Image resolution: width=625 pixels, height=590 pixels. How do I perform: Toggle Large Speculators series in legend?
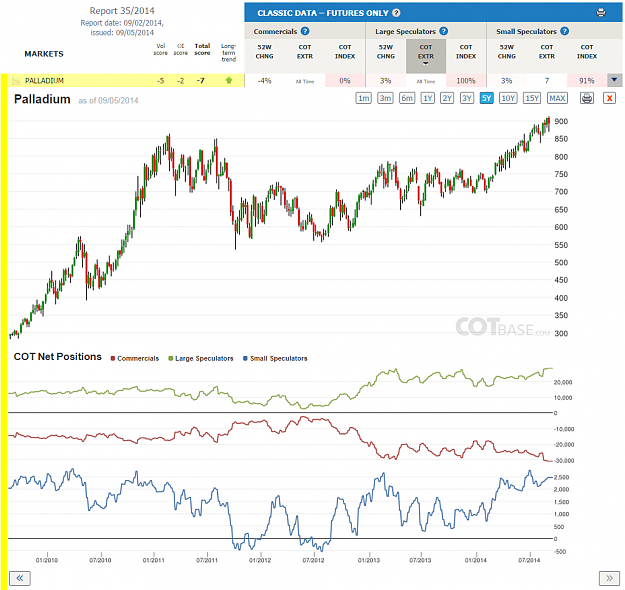pos(201,358)
